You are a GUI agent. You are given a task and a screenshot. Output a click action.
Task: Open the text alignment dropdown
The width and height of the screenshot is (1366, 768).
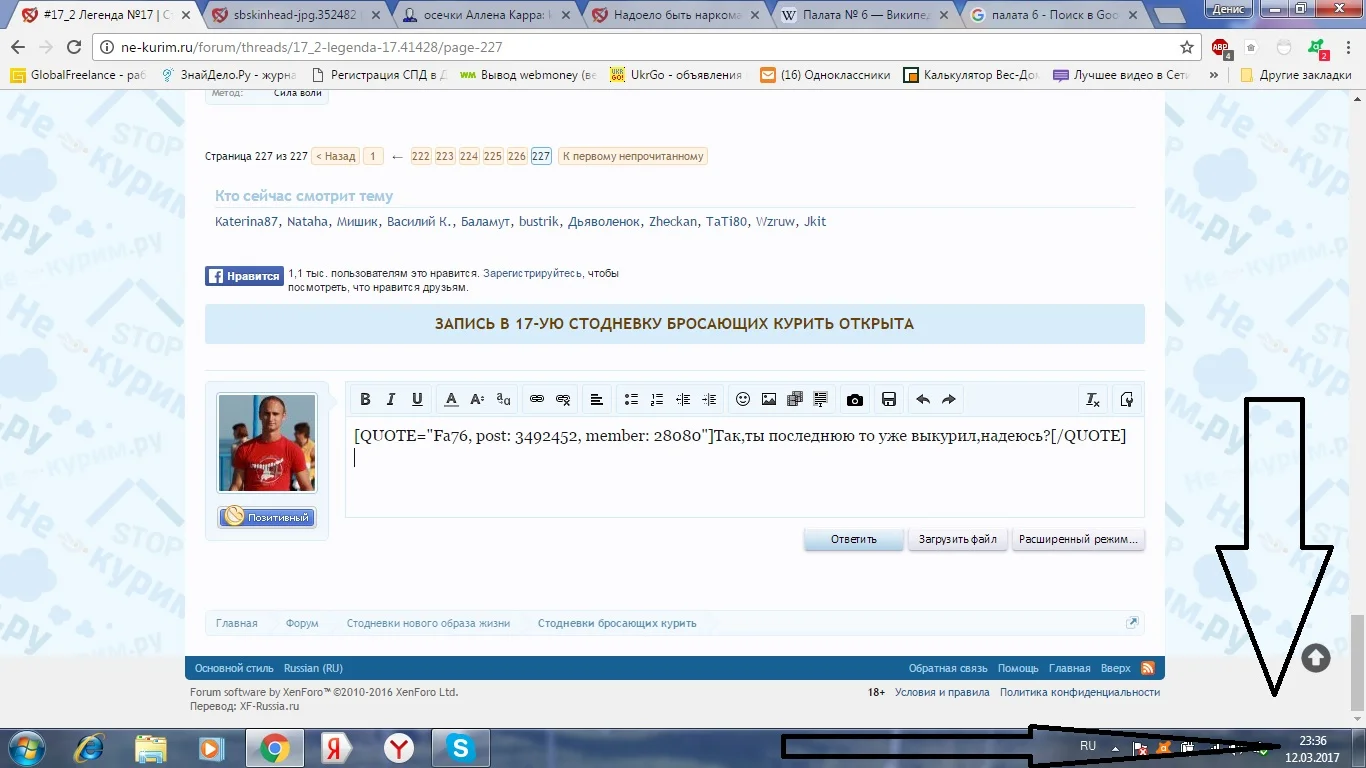click(x=597, y=399)
